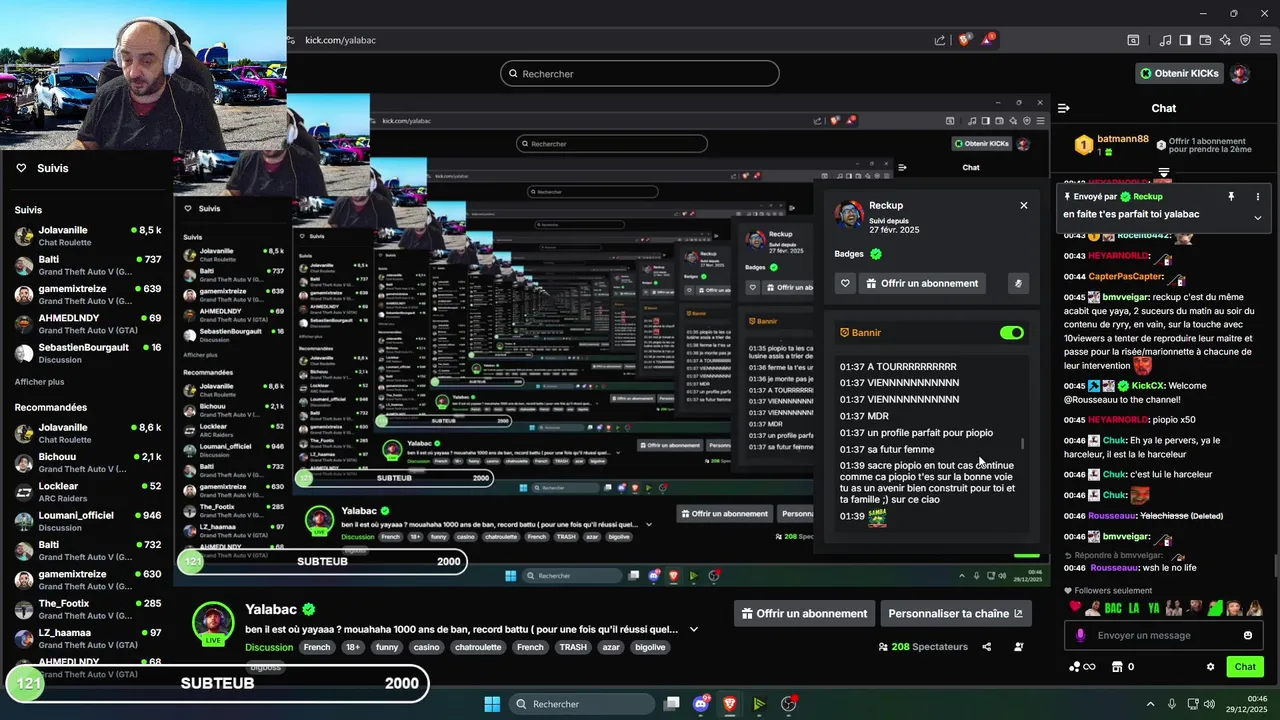Click the pin icon on pinned message
1280x720 pixels.
tap(1231, 197)
